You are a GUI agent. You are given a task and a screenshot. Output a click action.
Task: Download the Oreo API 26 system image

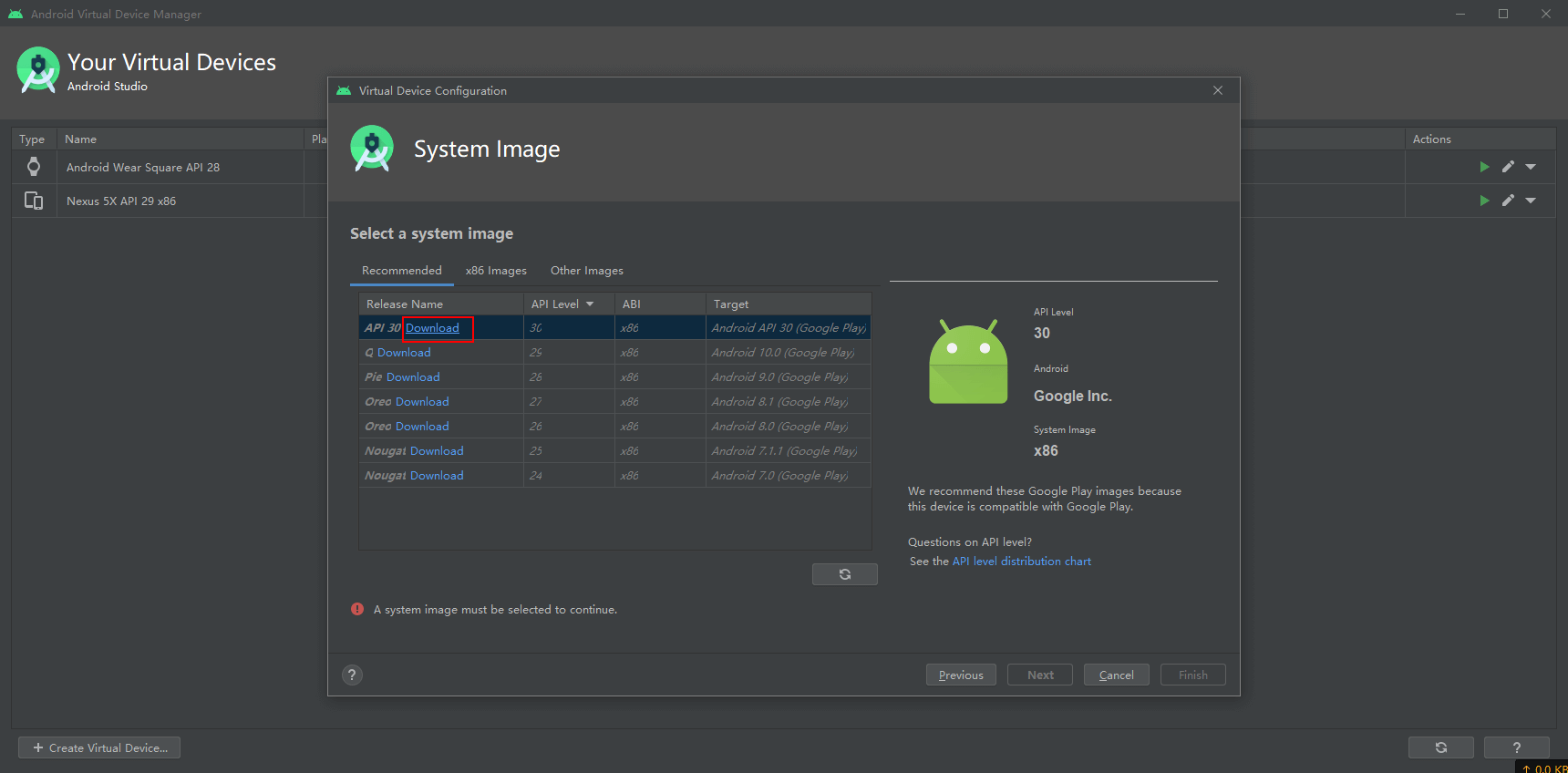(x=422, y=427)
